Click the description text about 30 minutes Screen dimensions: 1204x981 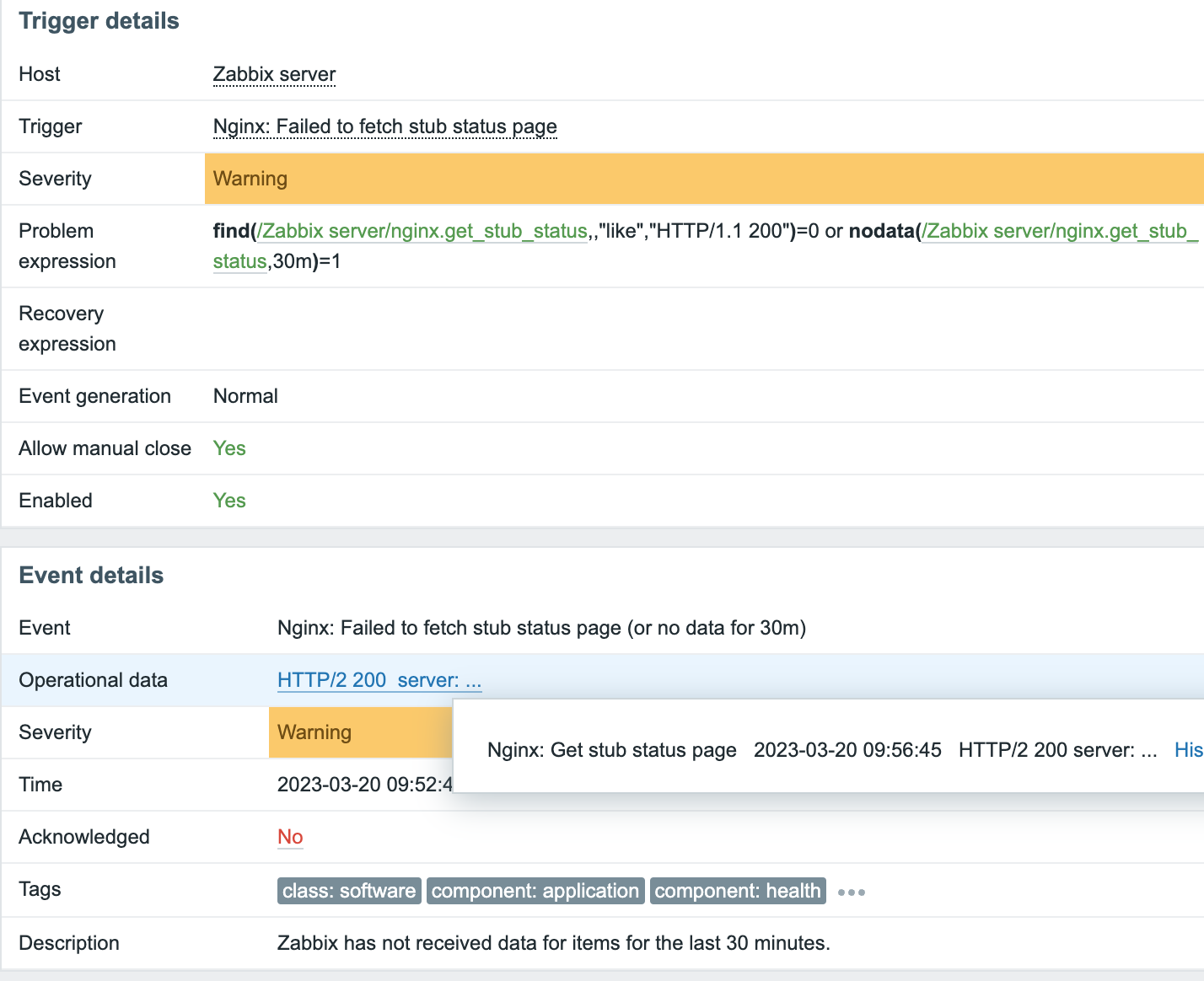[x=554, y=943]
